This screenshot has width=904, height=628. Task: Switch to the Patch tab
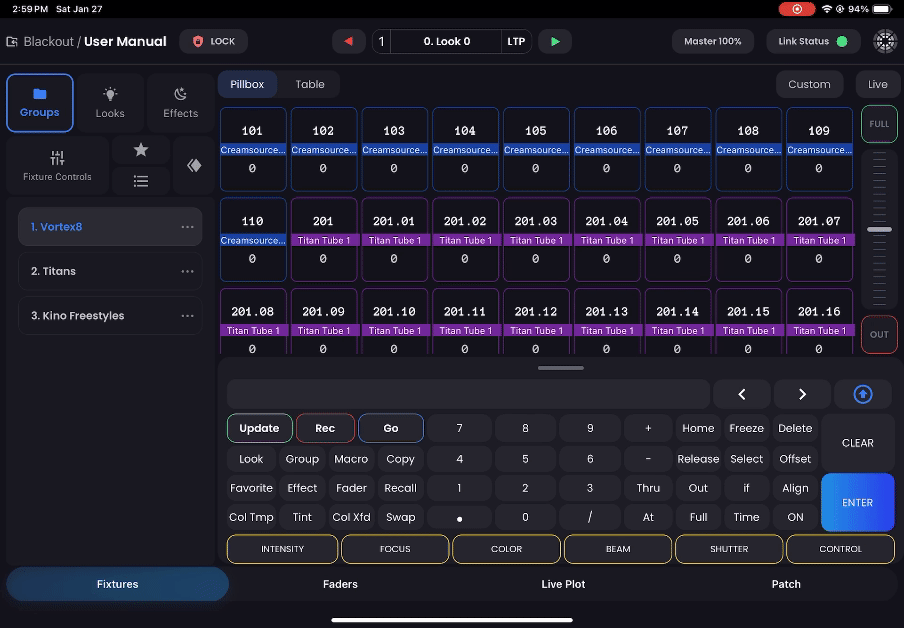tap(786, 584)
